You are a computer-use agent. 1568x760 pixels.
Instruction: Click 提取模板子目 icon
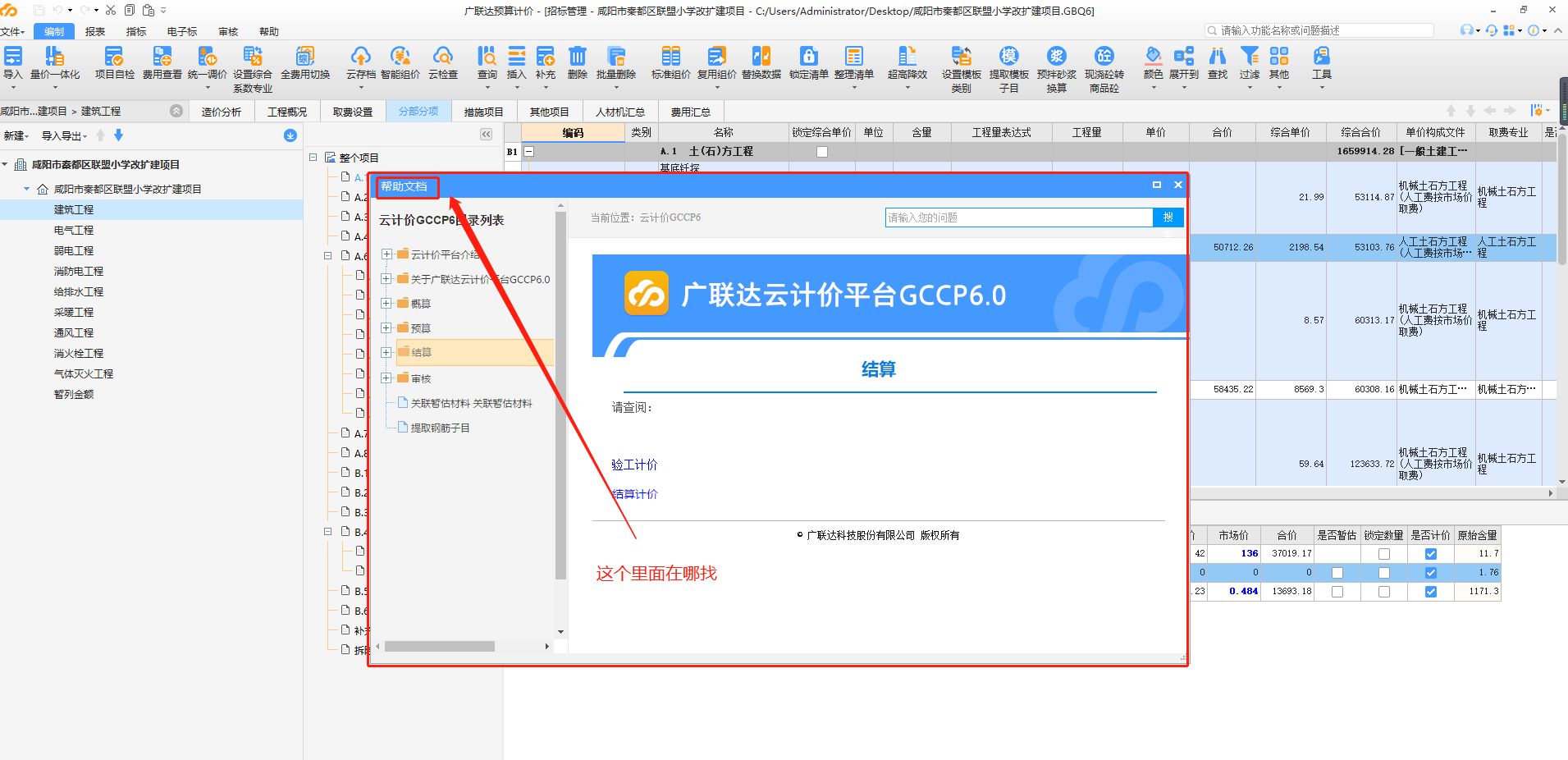click(x=1009, y=56)
